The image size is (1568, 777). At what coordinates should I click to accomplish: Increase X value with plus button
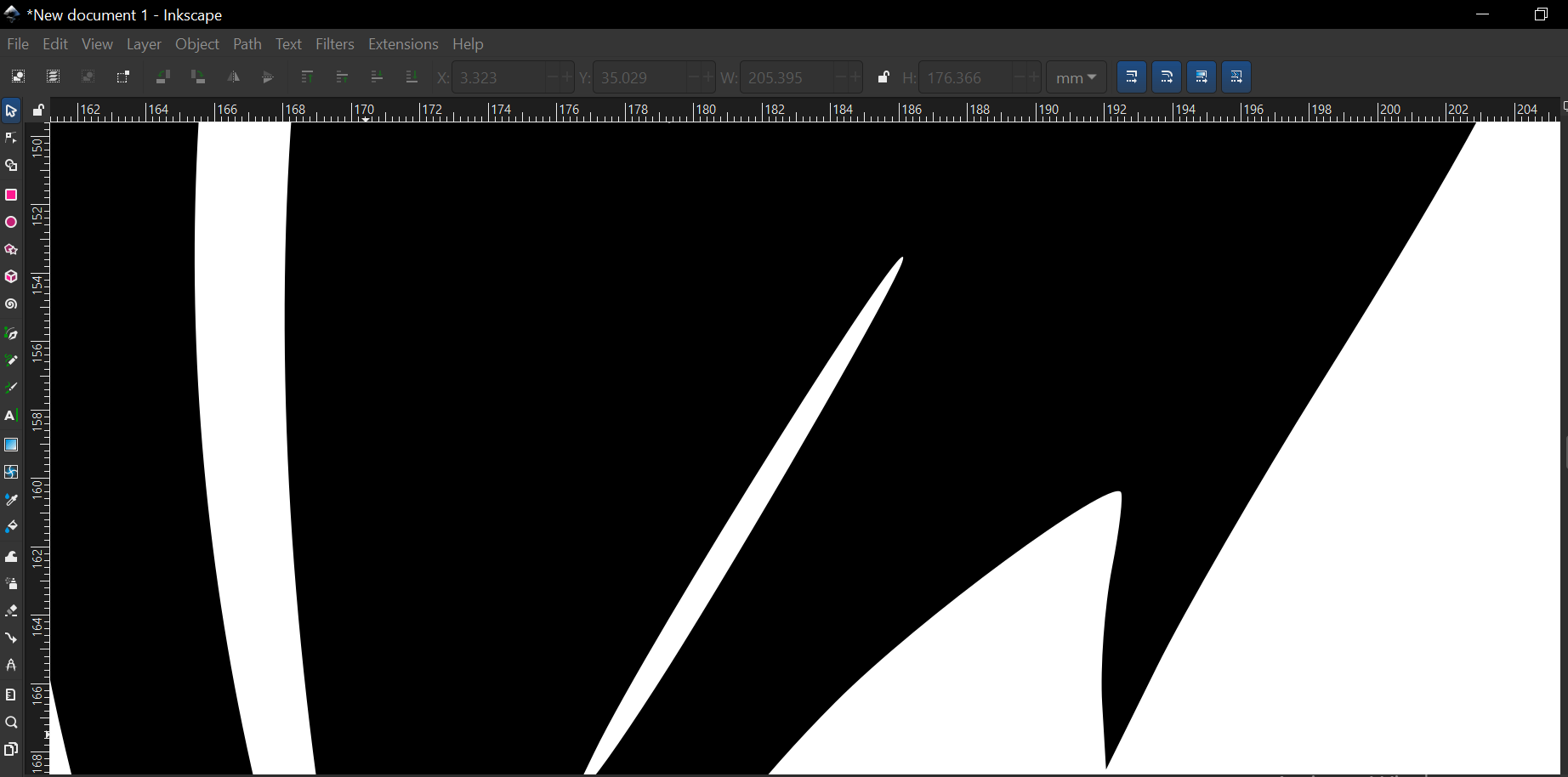click(x=567, y=77)
